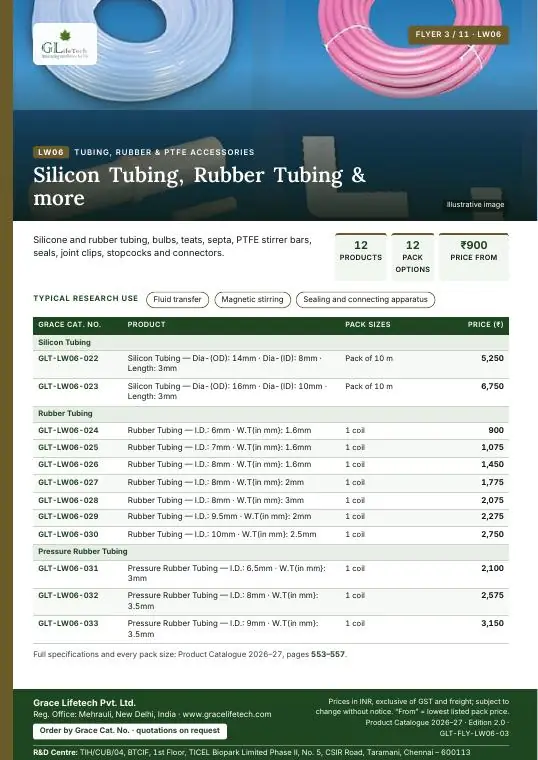Image resolution: width=538 pixels, height=760 pixels.
Task: Click the LW06 category tag
Action: click(51, 152)
